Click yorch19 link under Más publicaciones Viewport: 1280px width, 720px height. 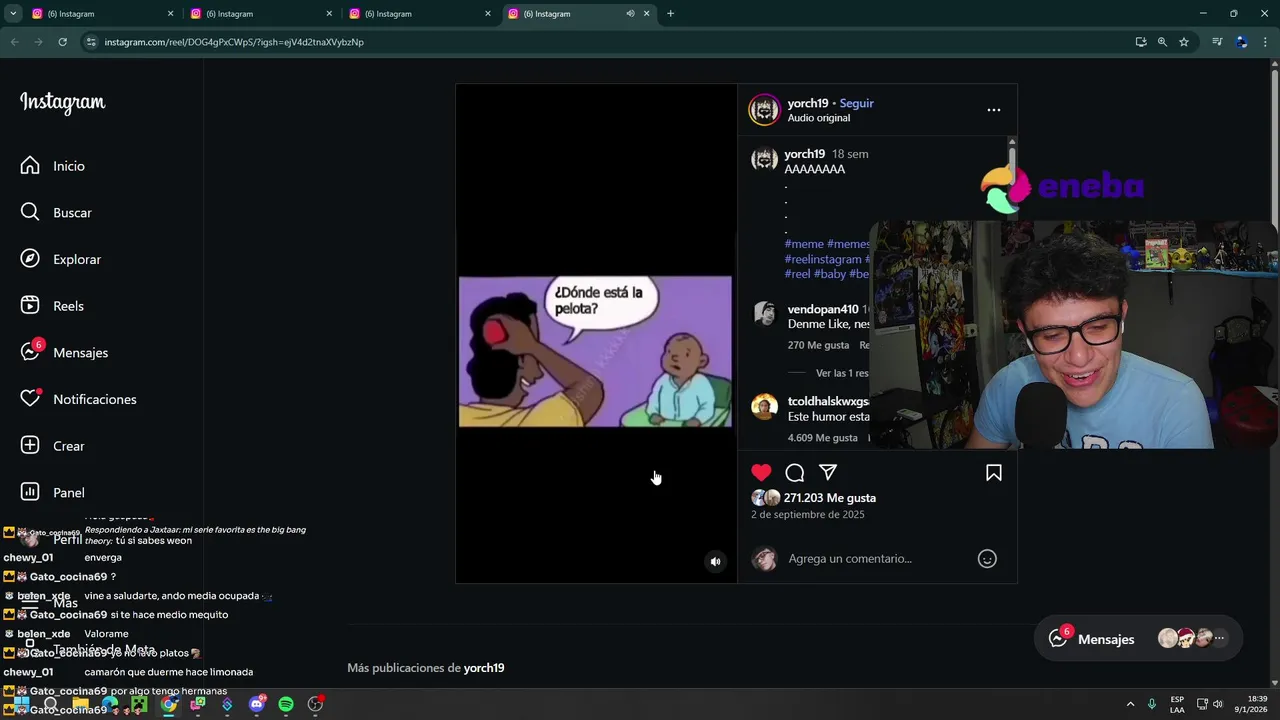(x=484, y=668)
